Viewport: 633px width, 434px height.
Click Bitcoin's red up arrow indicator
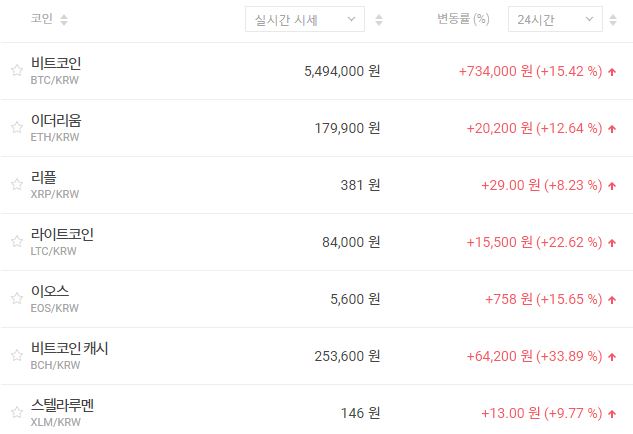pos(612,72)
